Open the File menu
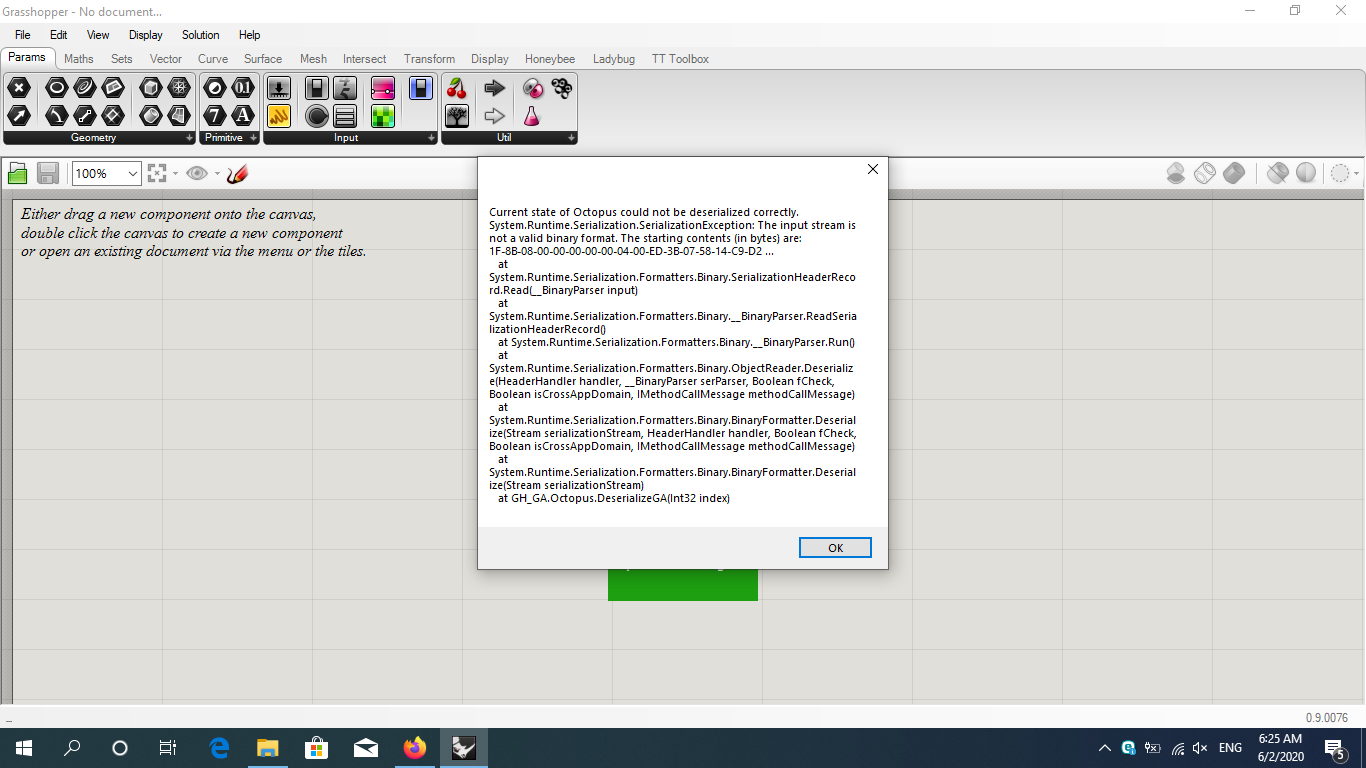 pyautogui.click(x=23, y=35)
